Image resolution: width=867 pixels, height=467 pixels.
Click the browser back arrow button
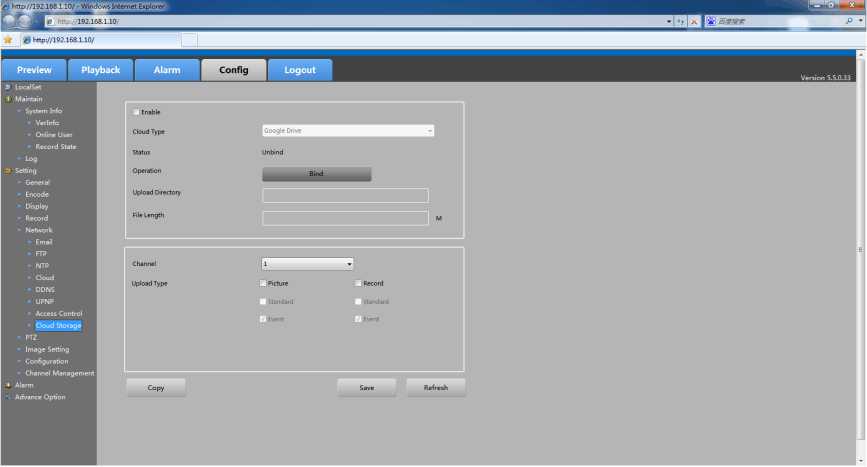tap(10, 21)
